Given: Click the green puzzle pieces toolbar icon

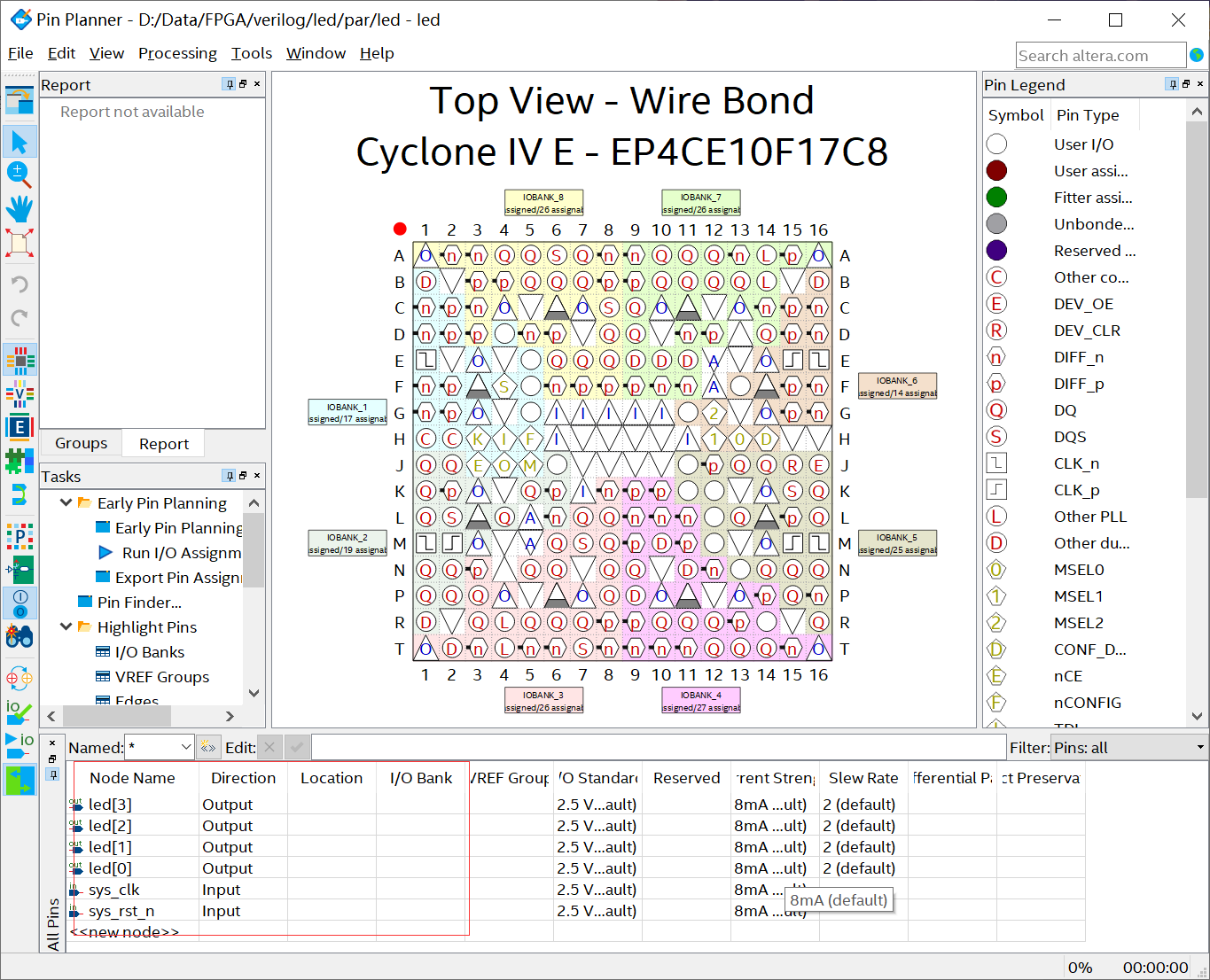Looking at the screenshot, I should click(x=20, y=461).
